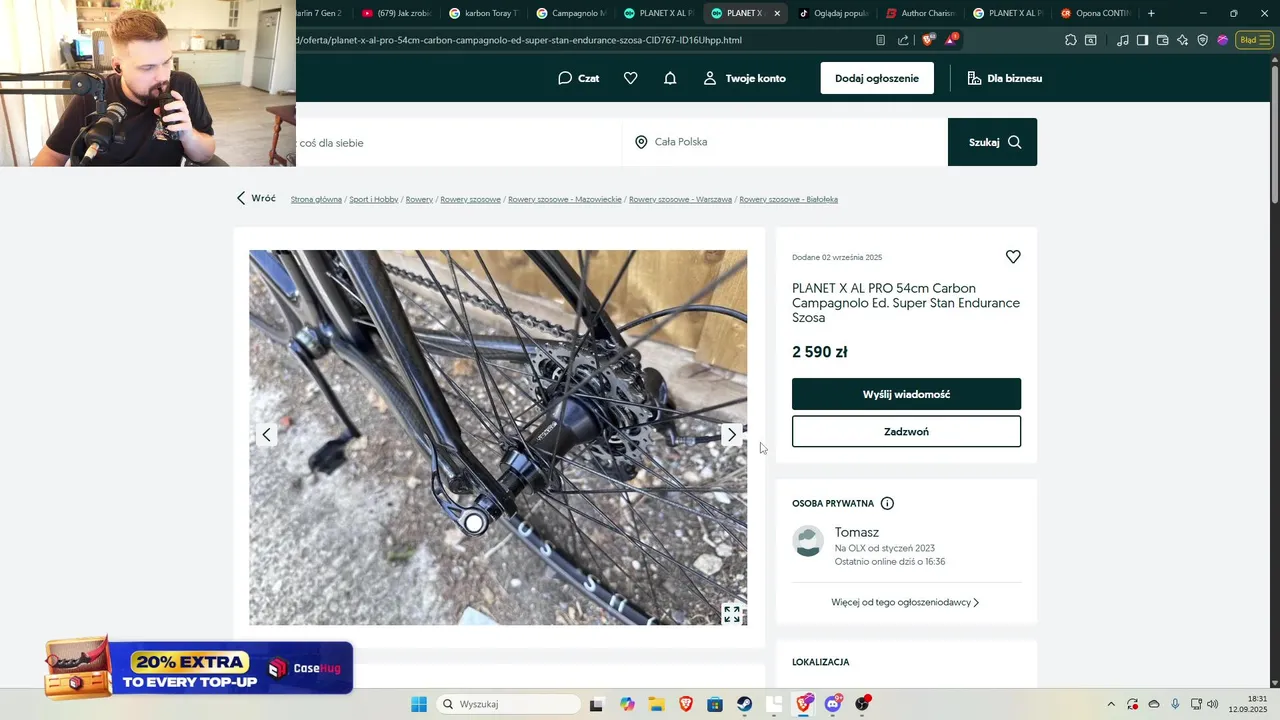Expand Więcej od tego ogłoszeniodawcy
The height and width of the screenshot is (720, 1280).
click(905, 602)
